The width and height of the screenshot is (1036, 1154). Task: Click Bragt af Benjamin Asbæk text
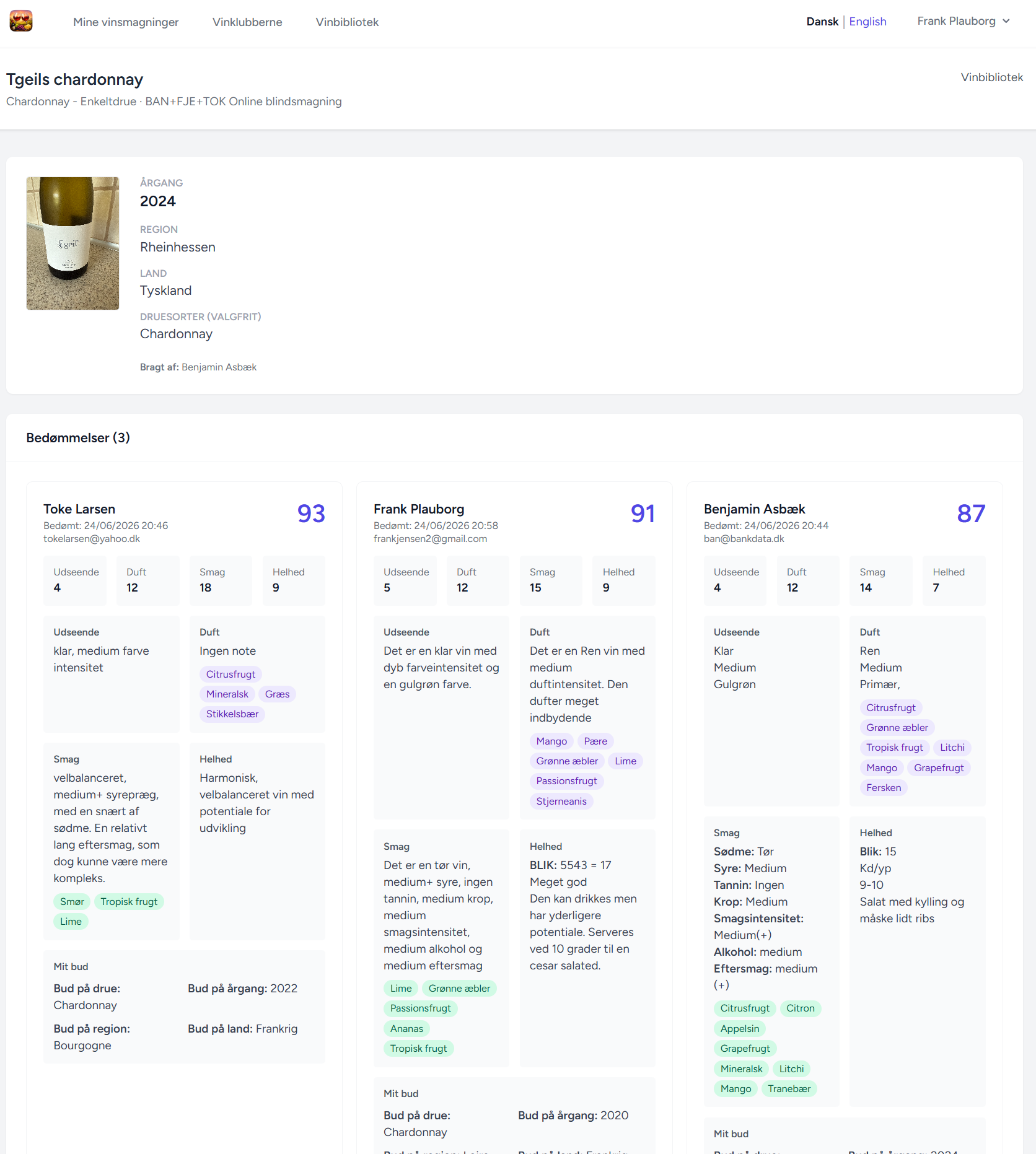[198, 367]
